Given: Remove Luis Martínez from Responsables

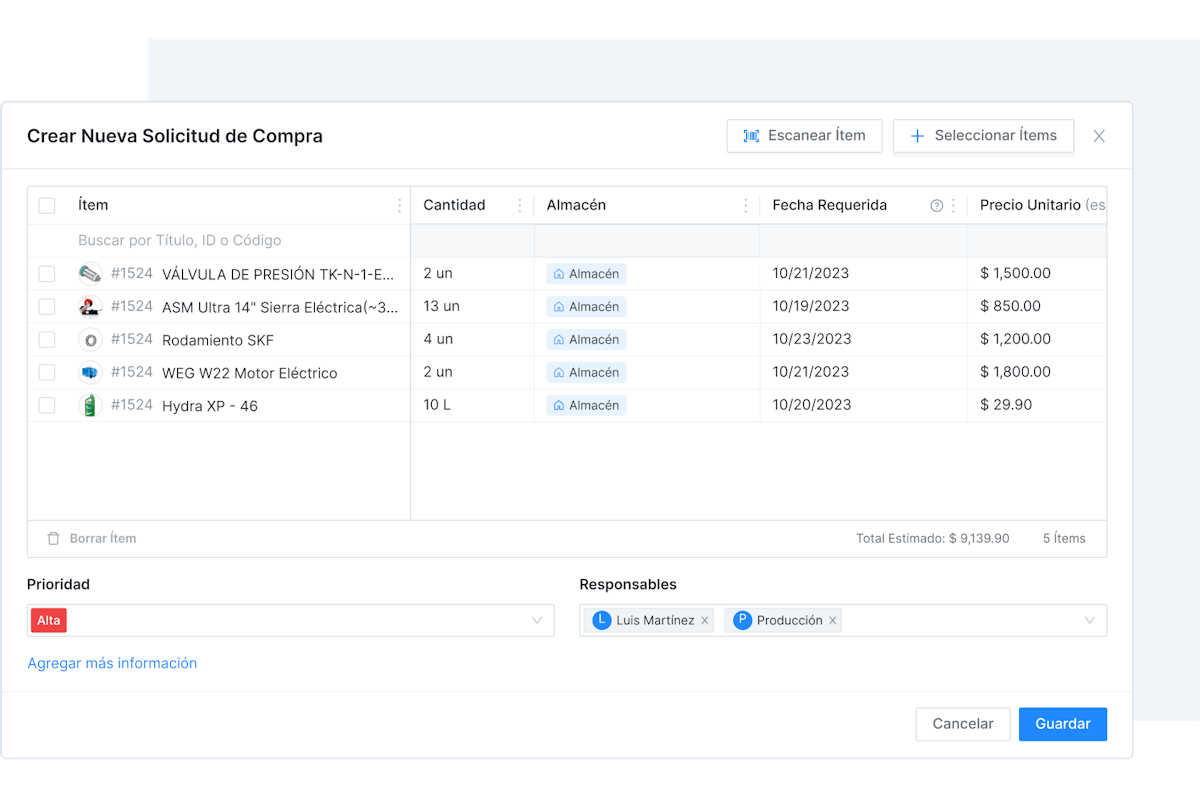Looking at the screenshot, I should coord(705,621).
